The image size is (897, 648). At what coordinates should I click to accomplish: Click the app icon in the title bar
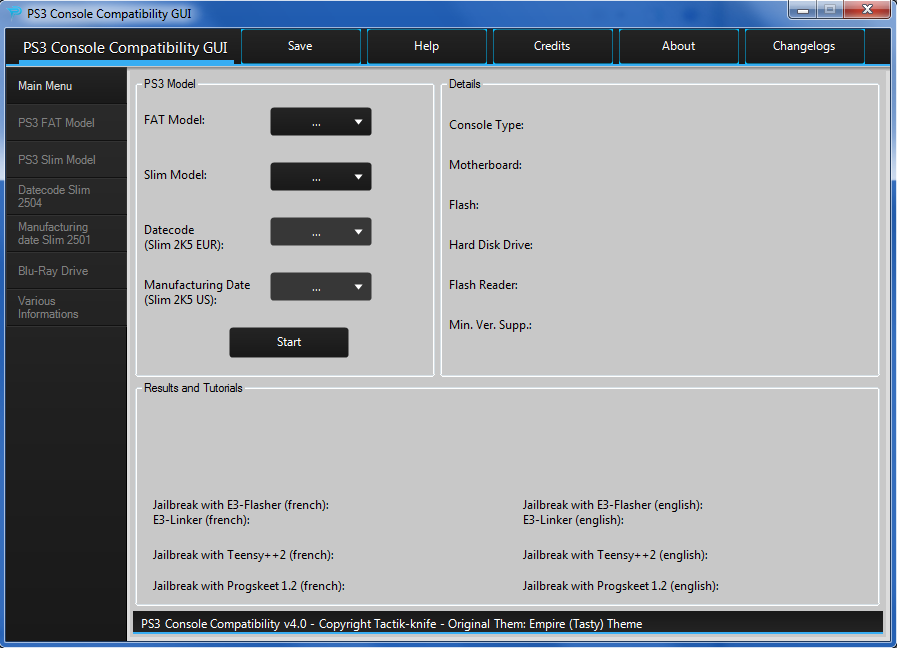point(14,13)
